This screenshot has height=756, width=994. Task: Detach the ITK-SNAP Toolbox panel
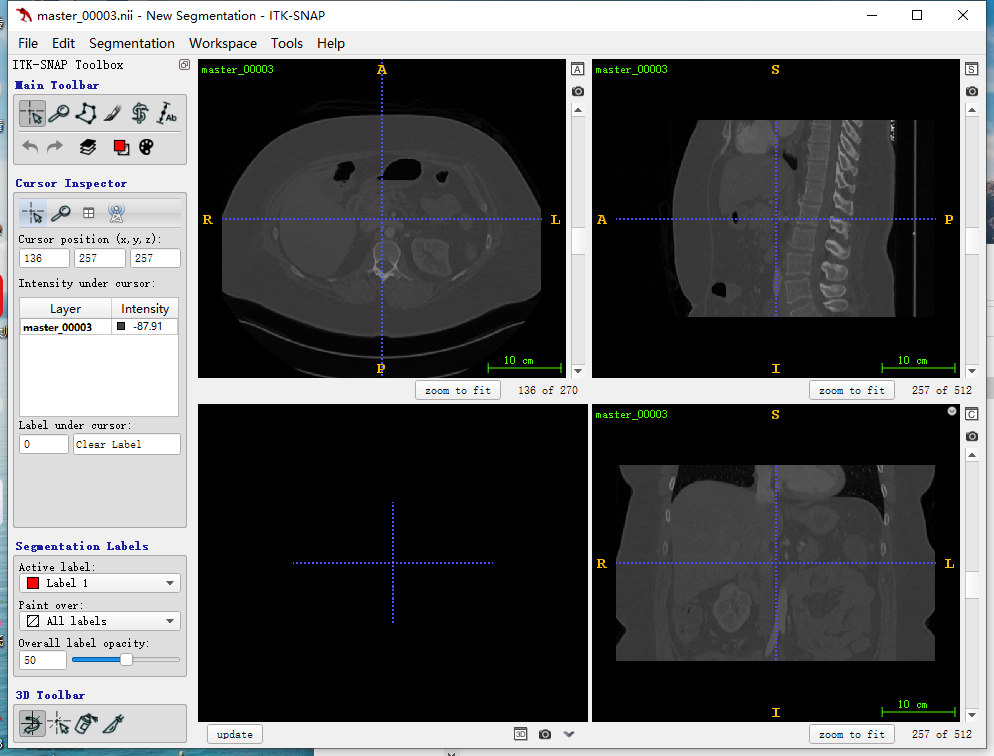click(184, 65)
